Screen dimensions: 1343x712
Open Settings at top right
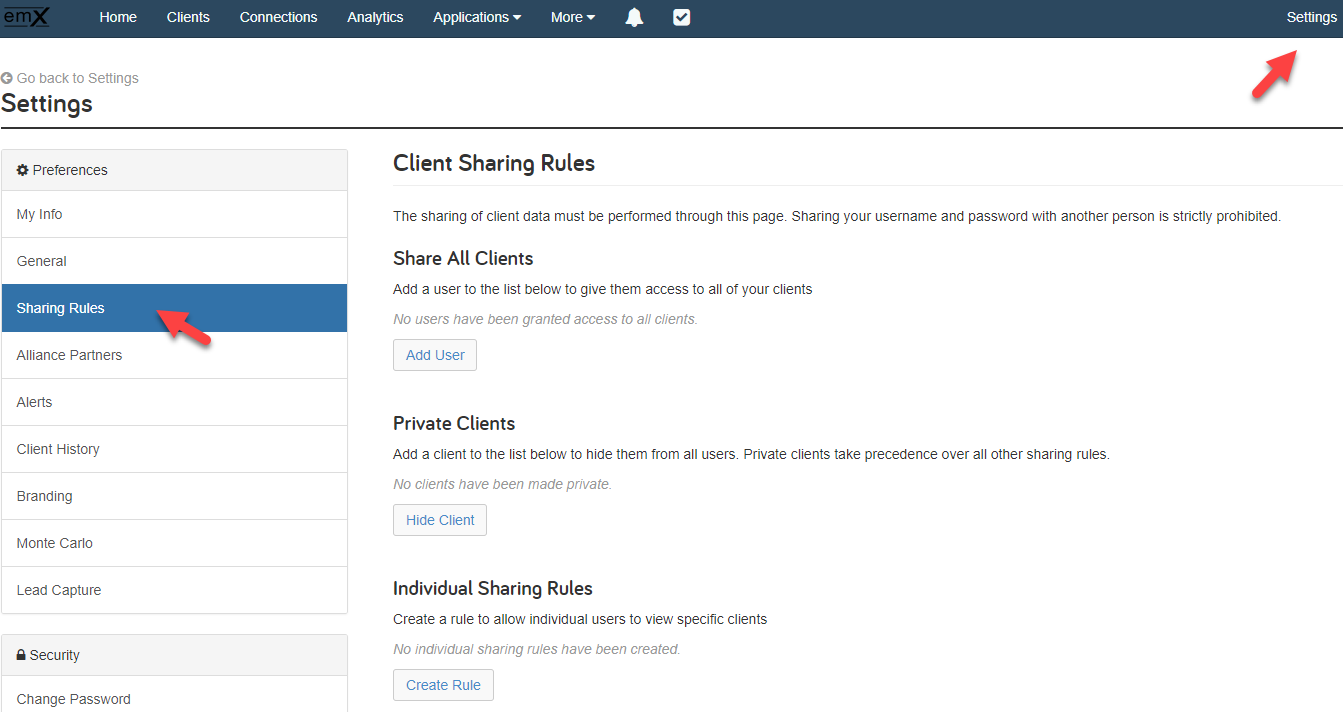1311,17
